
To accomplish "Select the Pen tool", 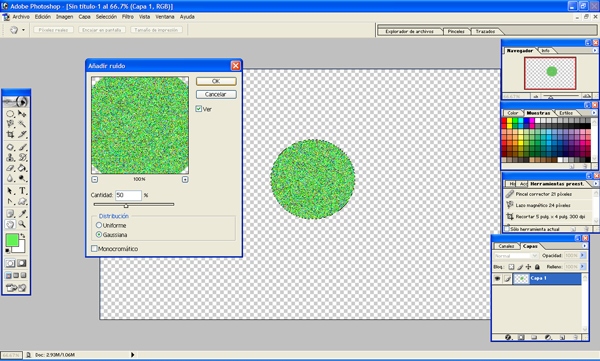I will [x=10, y=201].
